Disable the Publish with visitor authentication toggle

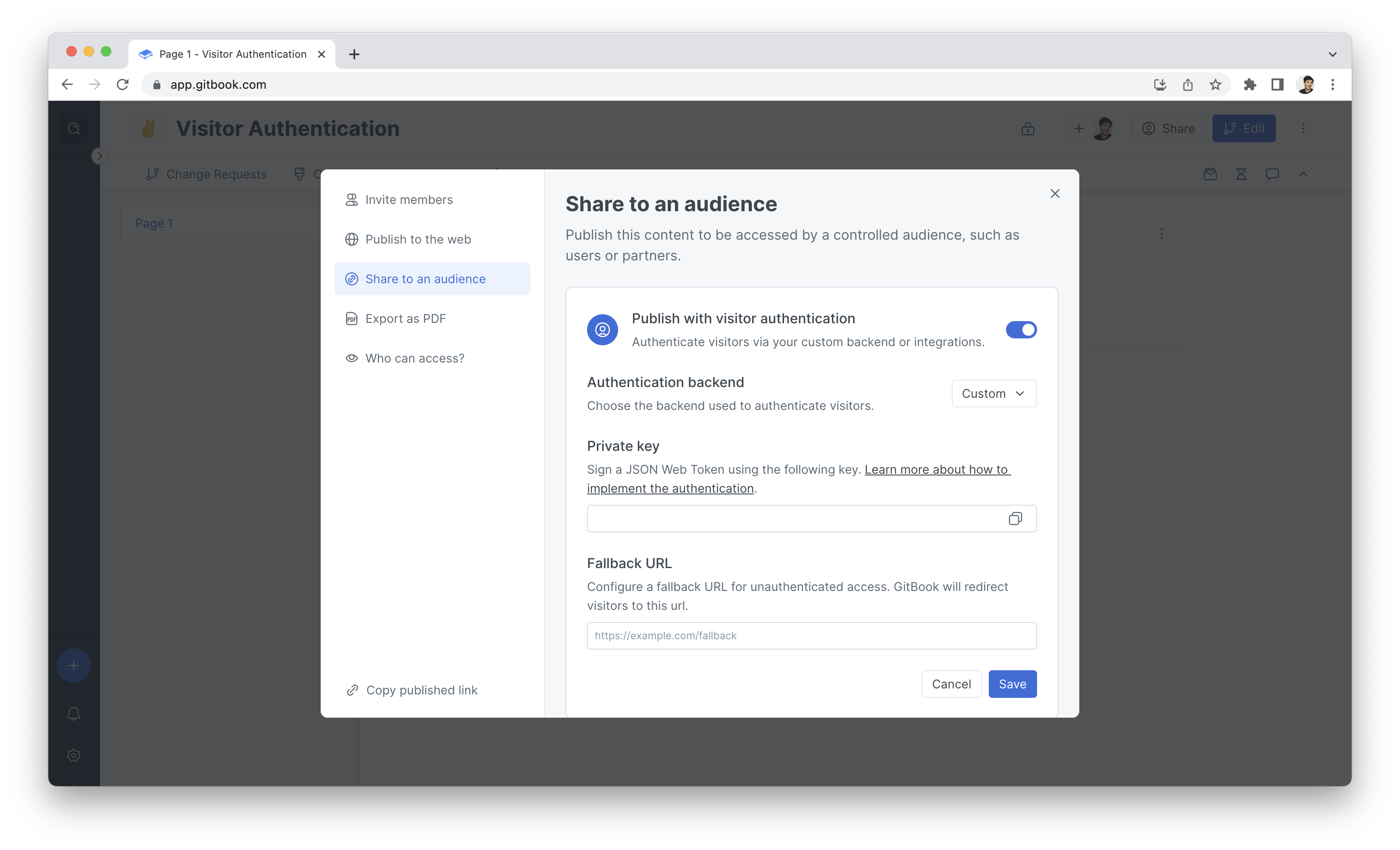pyautogui.click(x=1021, y=330)
